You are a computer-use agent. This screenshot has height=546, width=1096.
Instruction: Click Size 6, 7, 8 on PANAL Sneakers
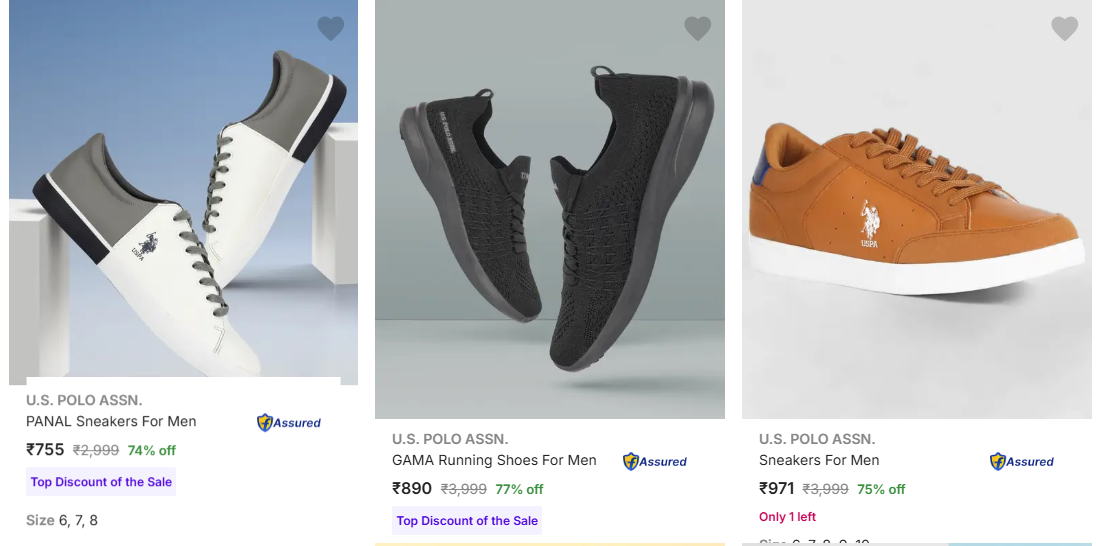coord(62,520)
